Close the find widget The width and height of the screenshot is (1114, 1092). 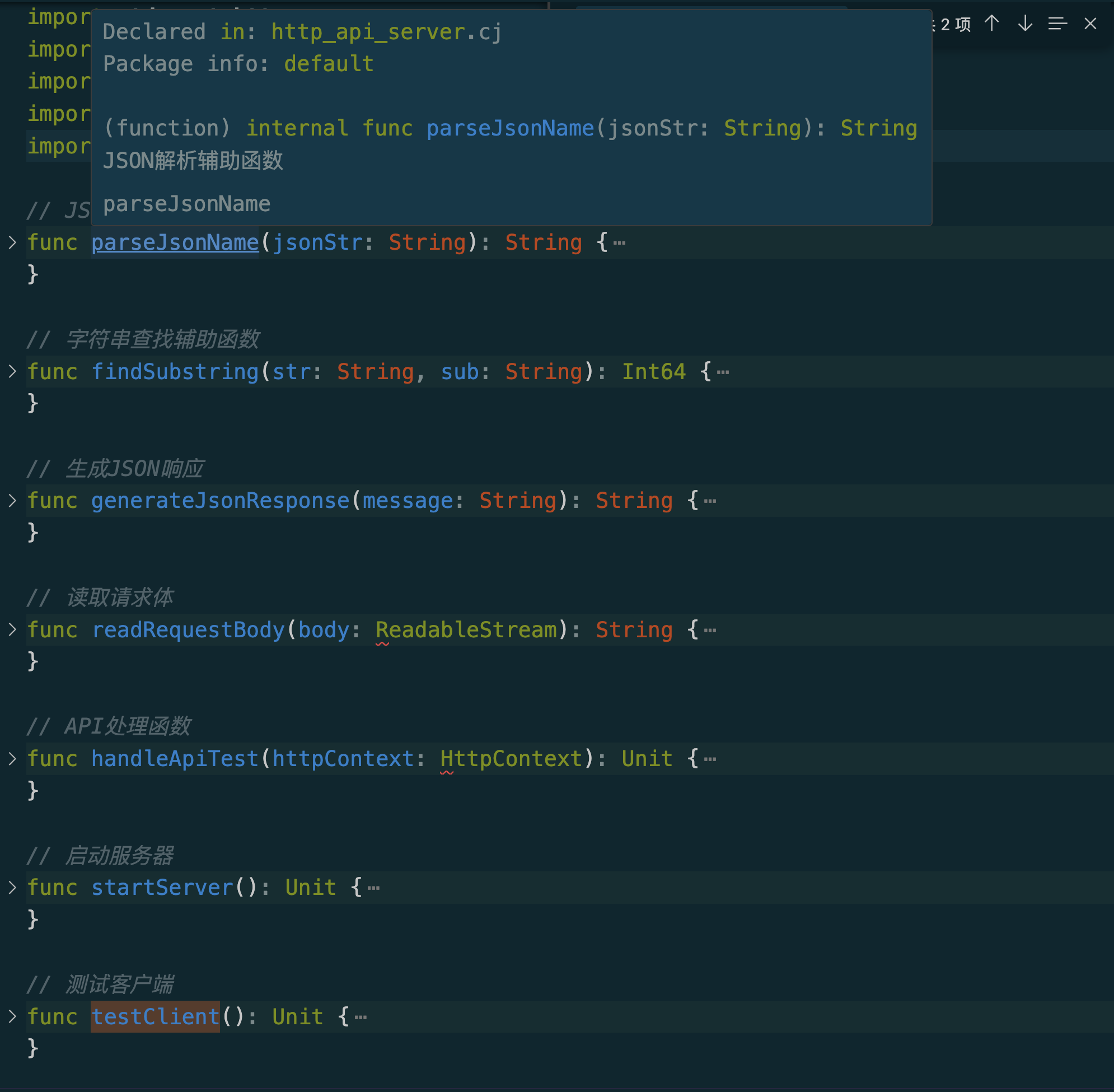[1090, 24]
